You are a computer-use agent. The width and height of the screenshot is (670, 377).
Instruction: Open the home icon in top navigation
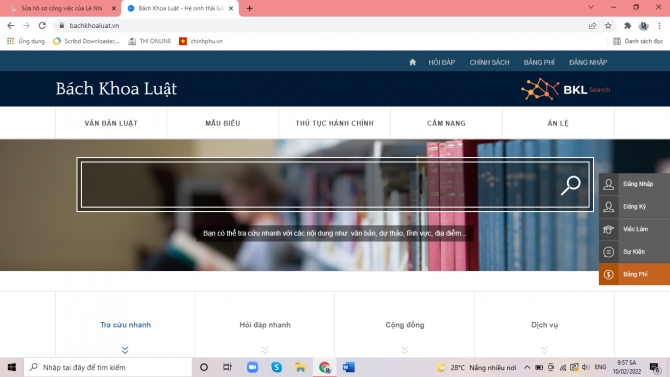412,62
